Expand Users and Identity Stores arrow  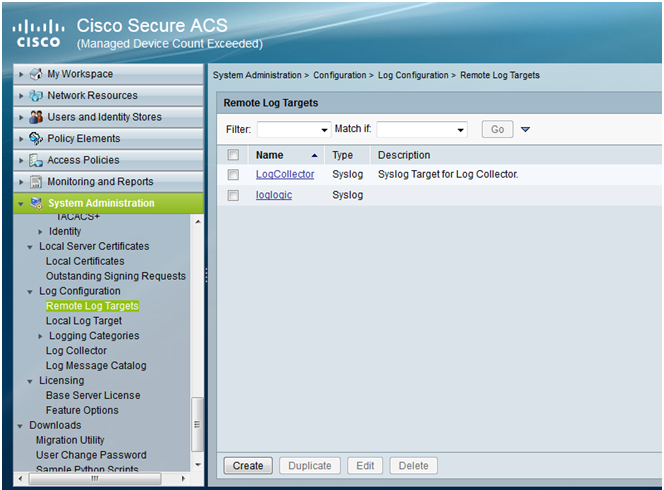(x=21, y=117)
